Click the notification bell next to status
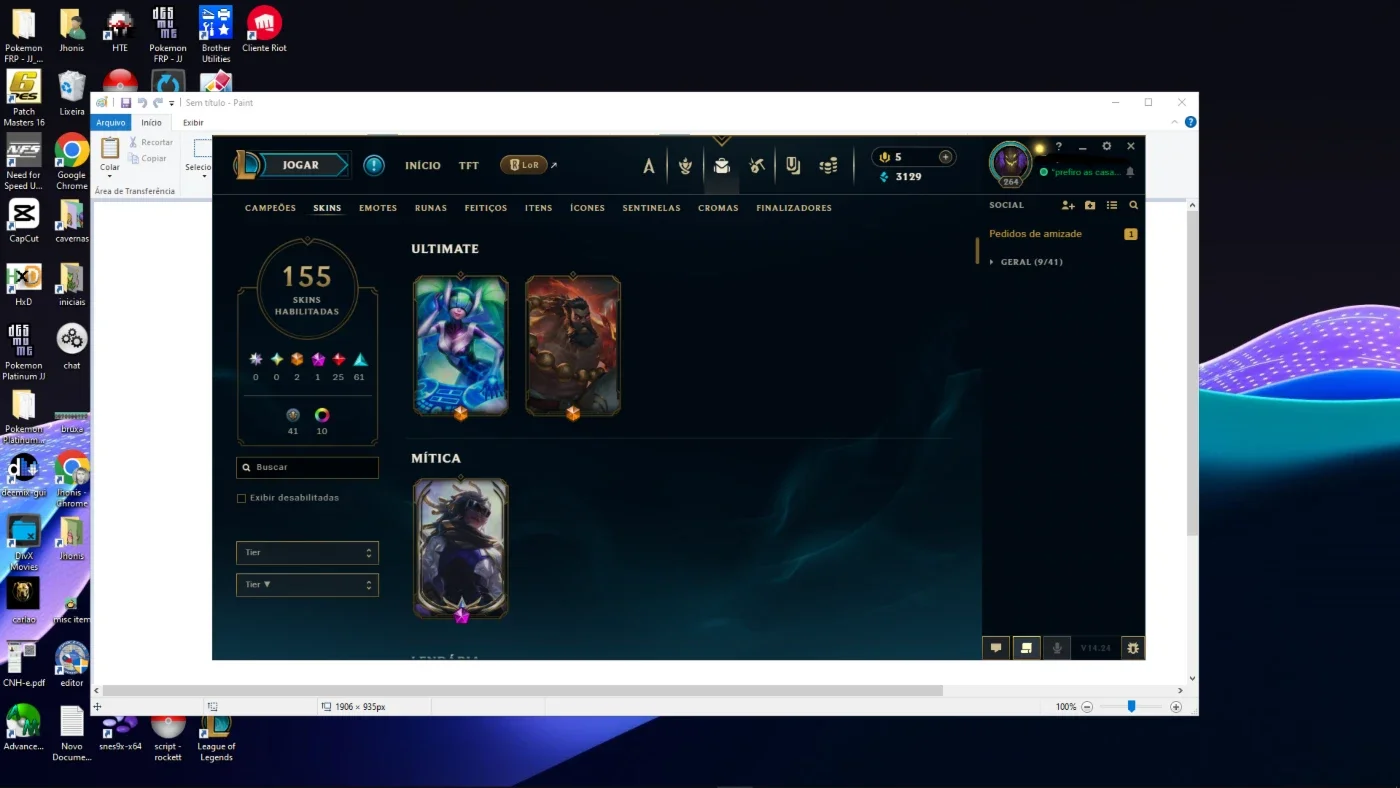 pos(1131,172)
